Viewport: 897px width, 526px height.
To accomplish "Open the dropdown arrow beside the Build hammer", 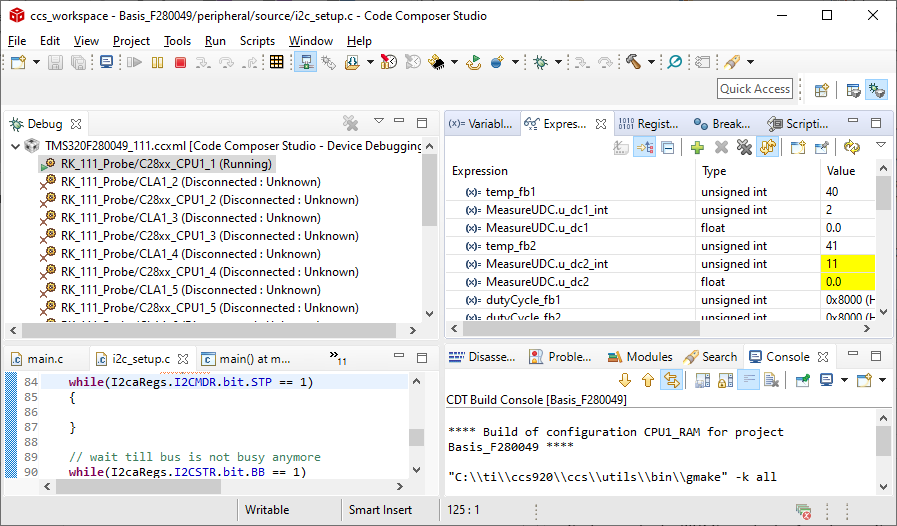I will pyautogui.click(x=651, y=62).
